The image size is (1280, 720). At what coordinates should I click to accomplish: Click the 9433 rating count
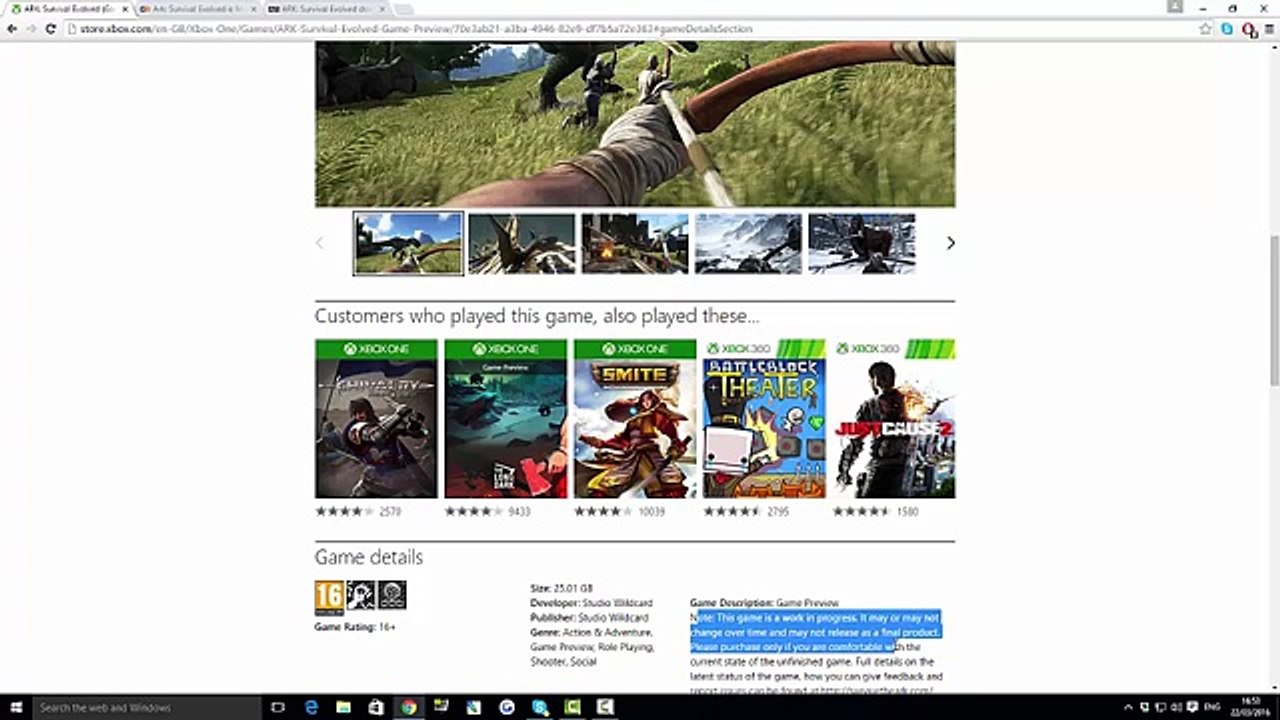[x=519, y=511]
